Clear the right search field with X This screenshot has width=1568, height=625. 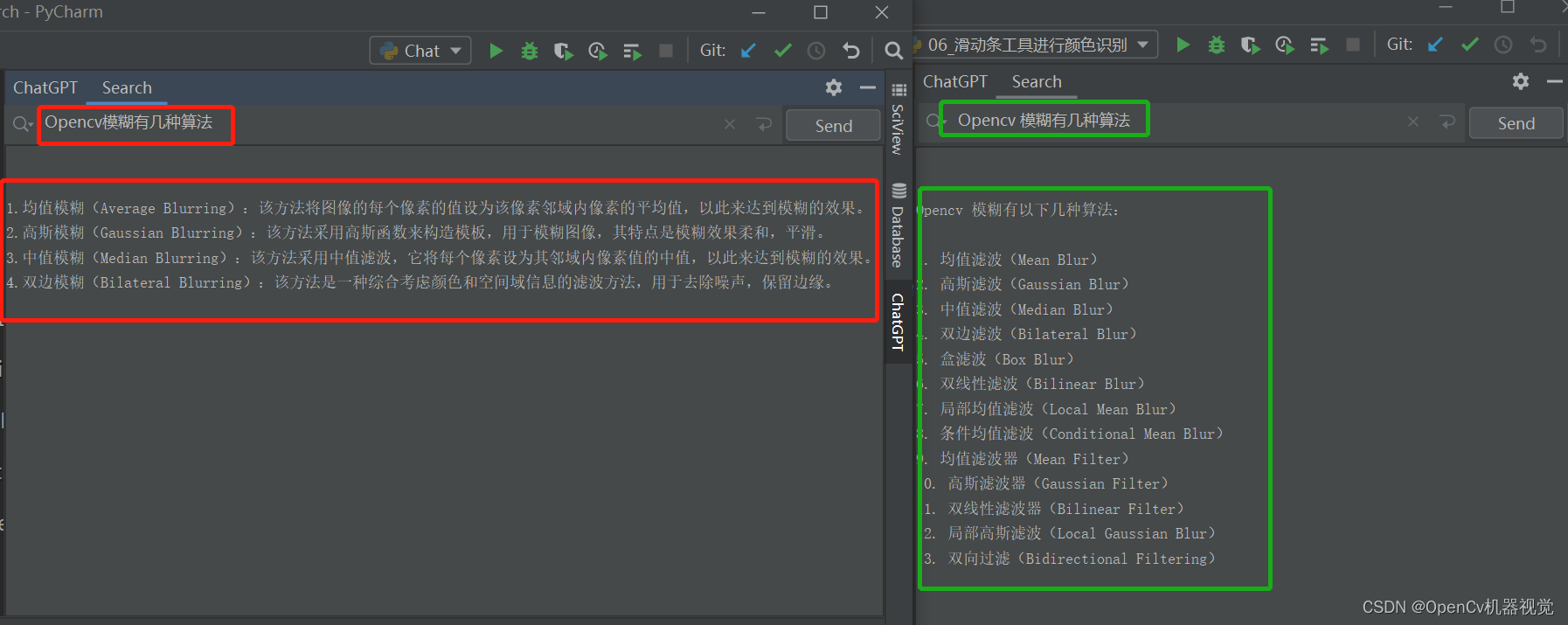click(1413, 122)
